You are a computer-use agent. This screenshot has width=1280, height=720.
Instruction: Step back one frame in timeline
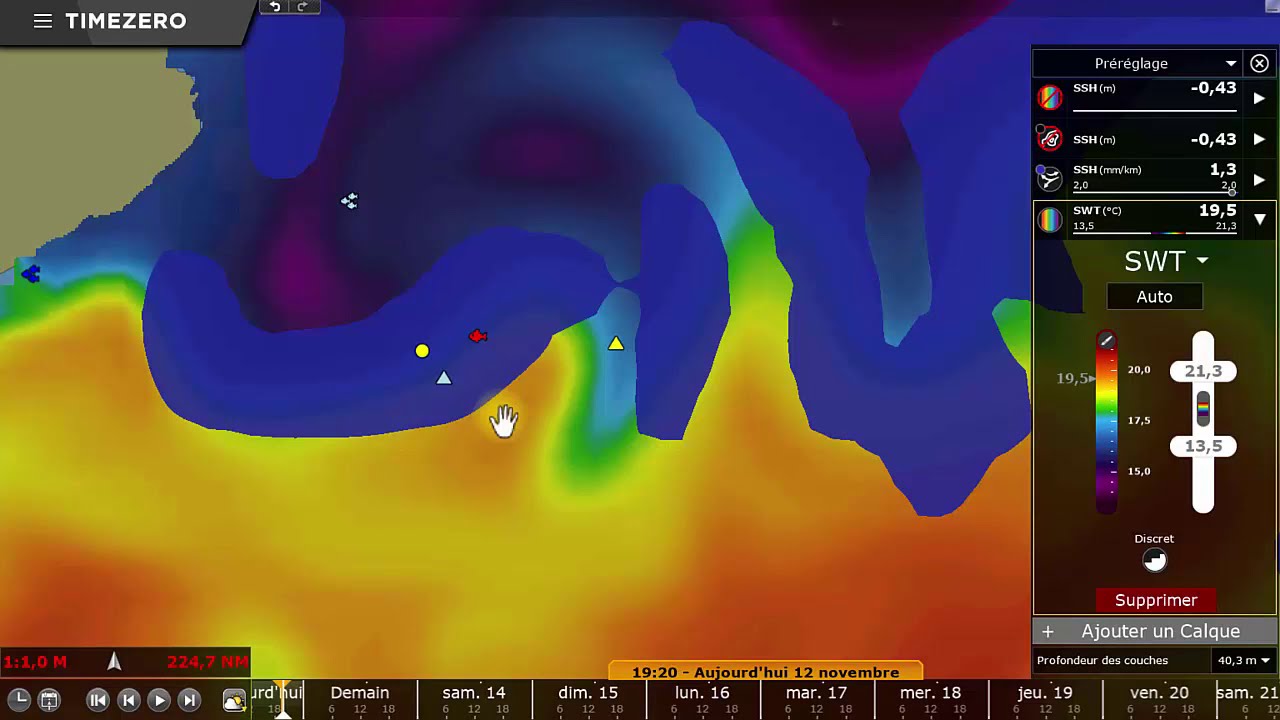coord(128,700)
